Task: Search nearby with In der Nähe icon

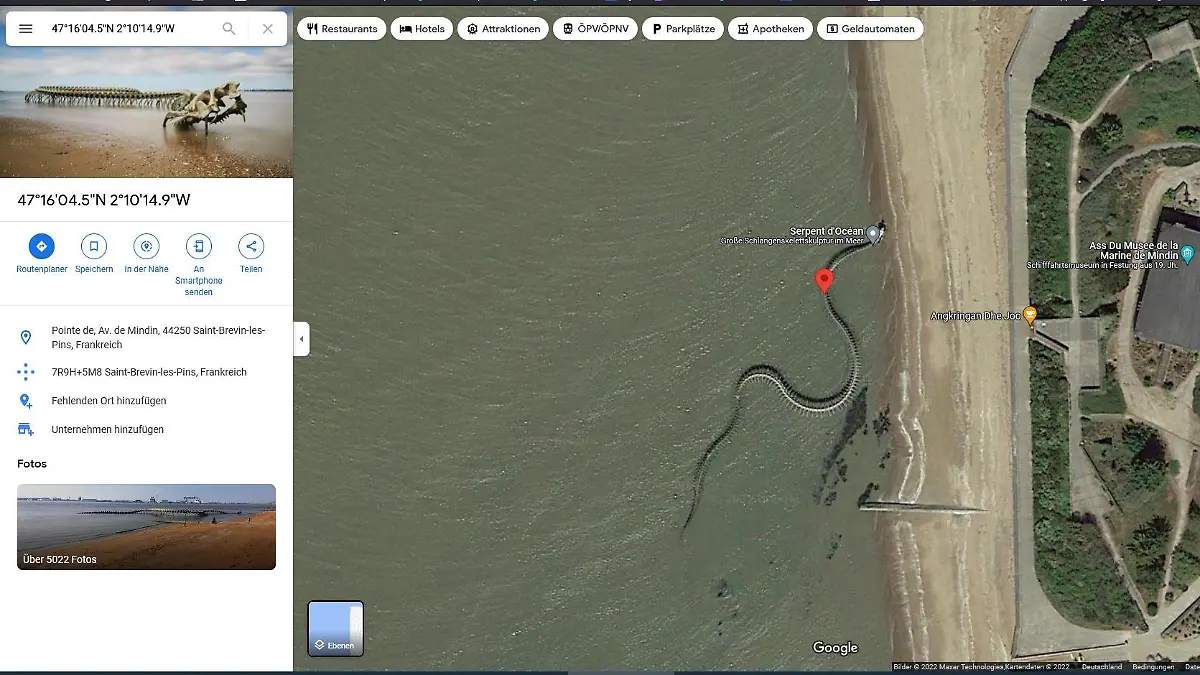Action: [x=146, y=246]
